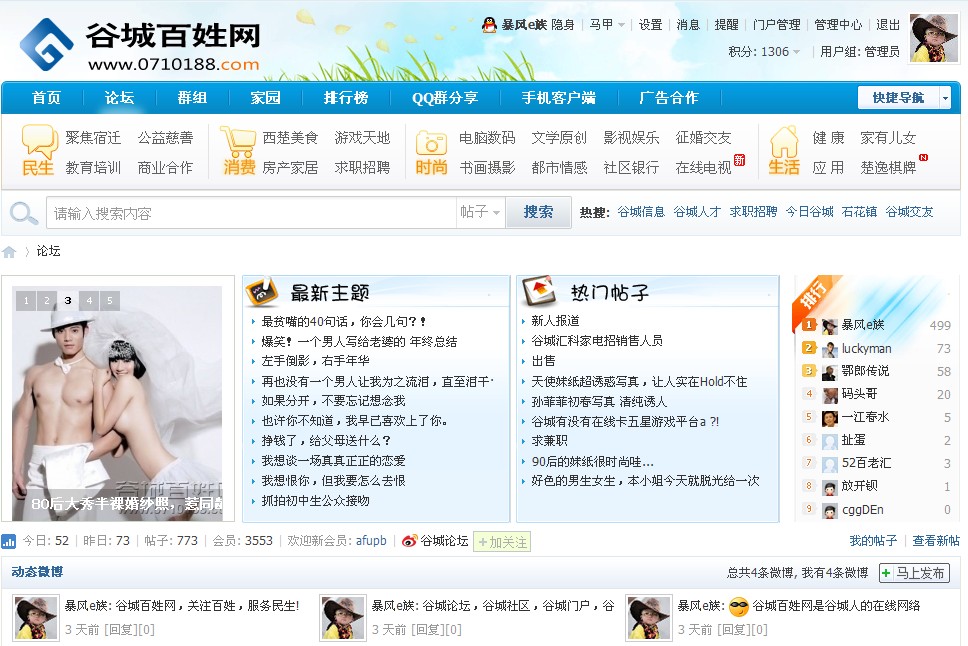Viewport: 968px width, 646px height.
Task: Click 码头哥 avatar in ranking list
Action: (x=830, y=395)
